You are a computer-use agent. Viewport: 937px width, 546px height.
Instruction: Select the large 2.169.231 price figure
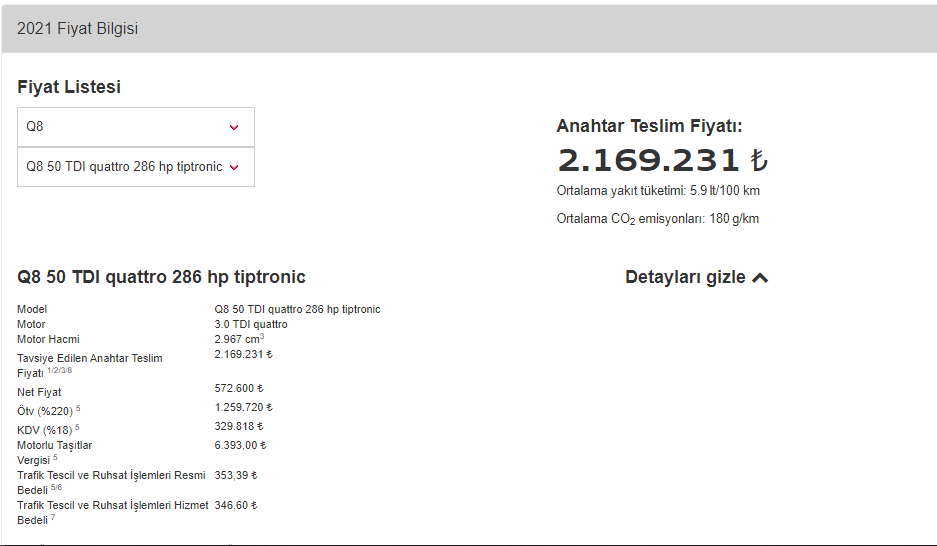coord(648,160)
